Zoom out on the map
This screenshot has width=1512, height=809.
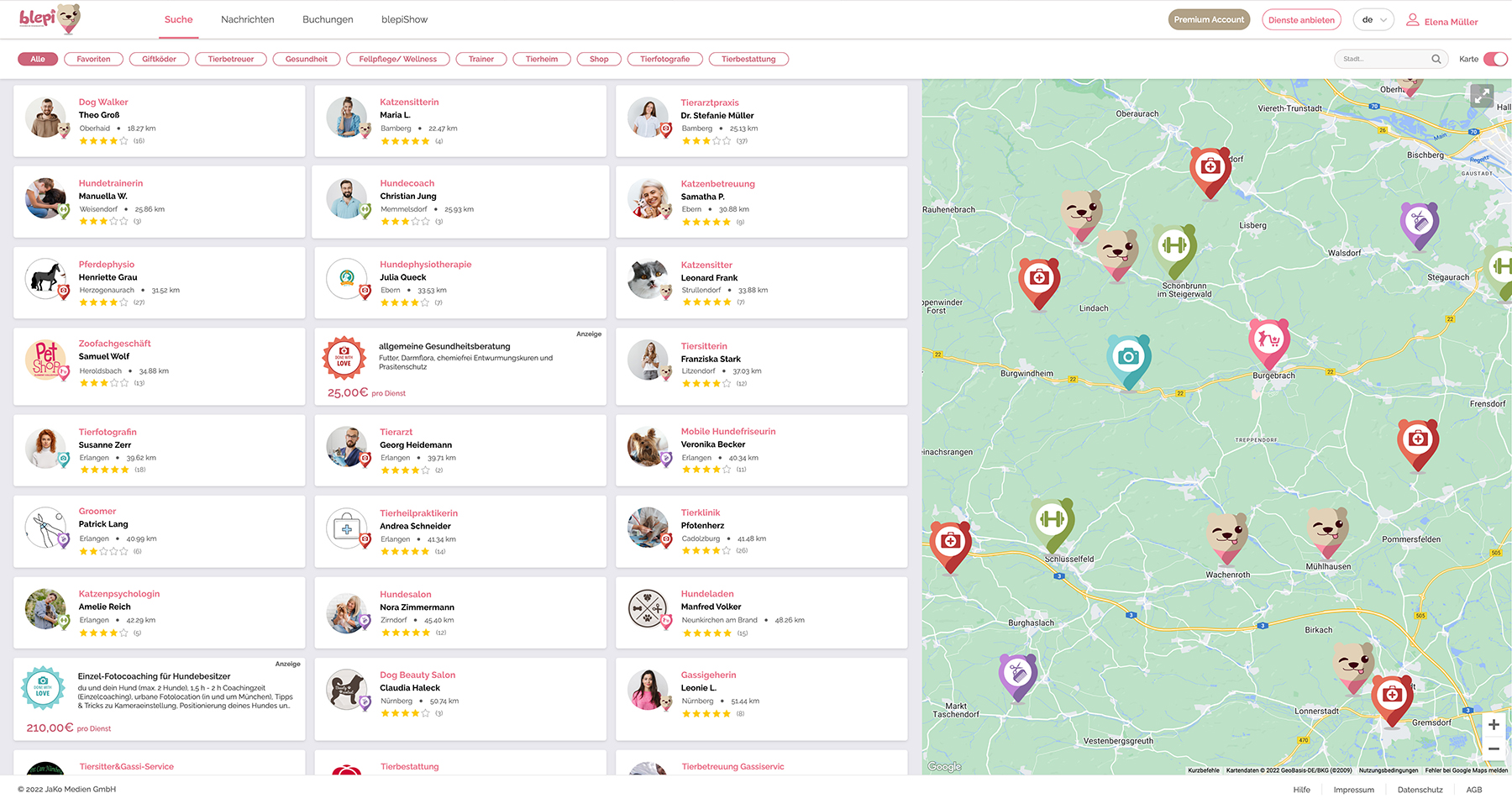pyautogui.click(x=1494, y=749)
